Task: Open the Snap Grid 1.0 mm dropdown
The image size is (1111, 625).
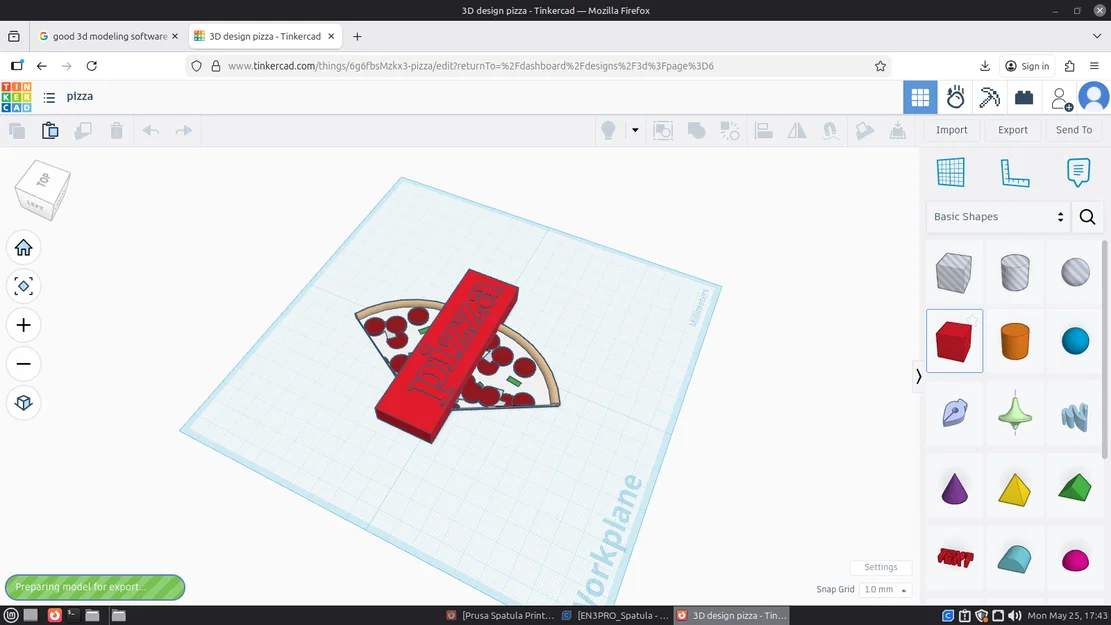Action: (x=884, y=590)
